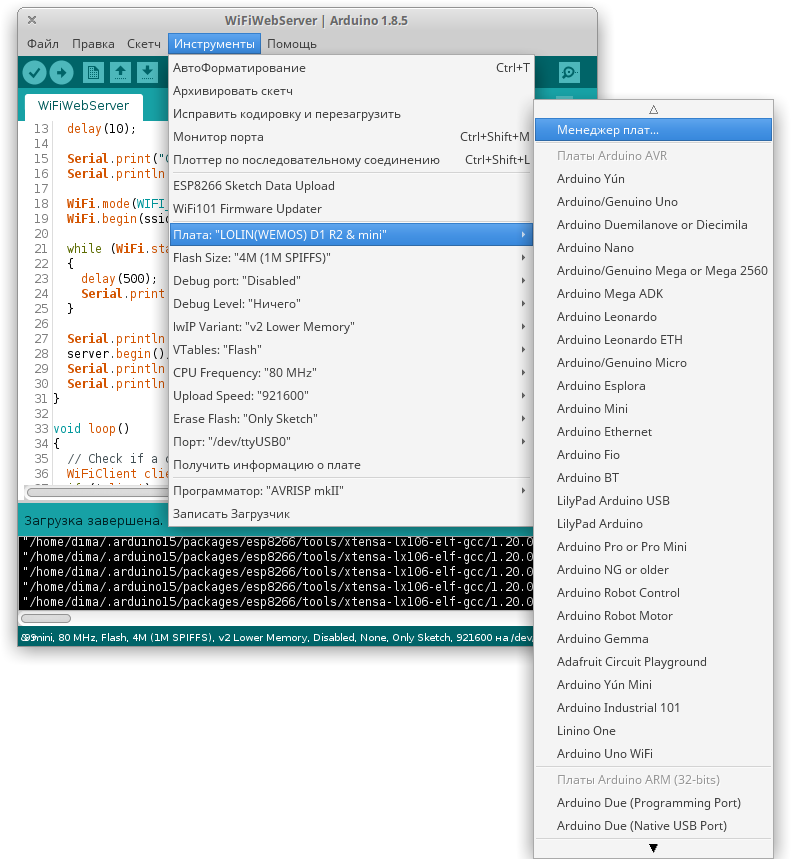
Task: Select board Arduino Due (Programming Port)
Action: (x=653, y=803)
